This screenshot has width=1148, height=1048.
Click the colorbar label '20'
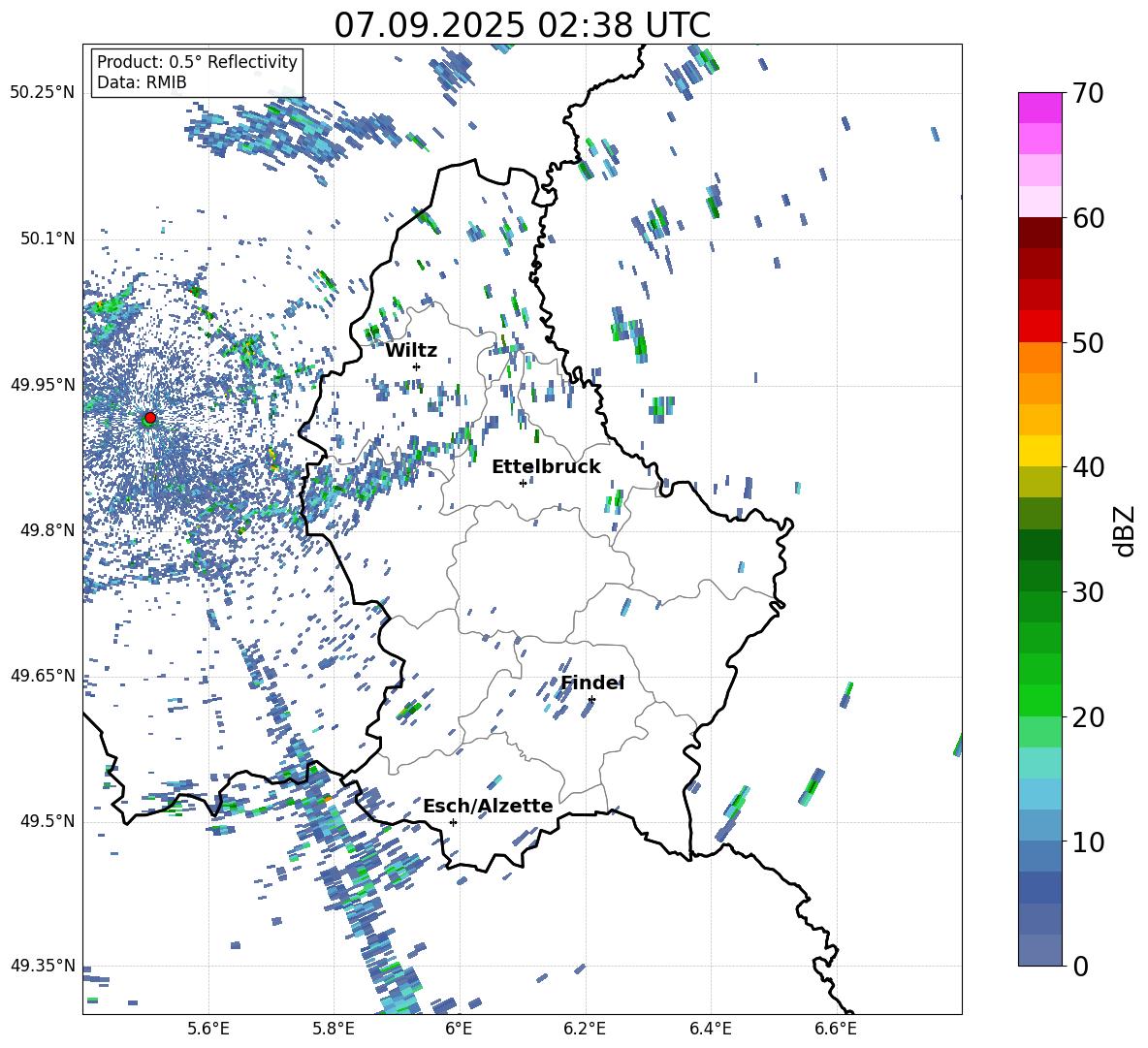point(1088,718)
